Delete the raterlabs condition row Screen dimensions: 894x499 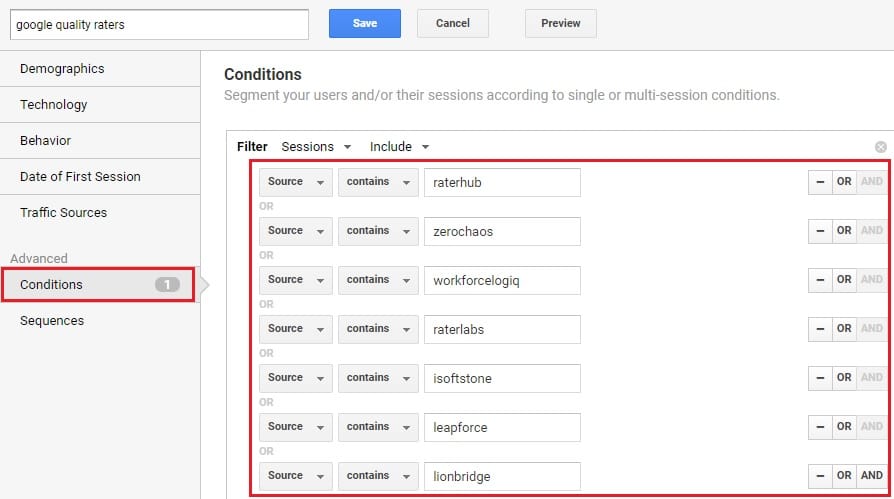[820, 329]
